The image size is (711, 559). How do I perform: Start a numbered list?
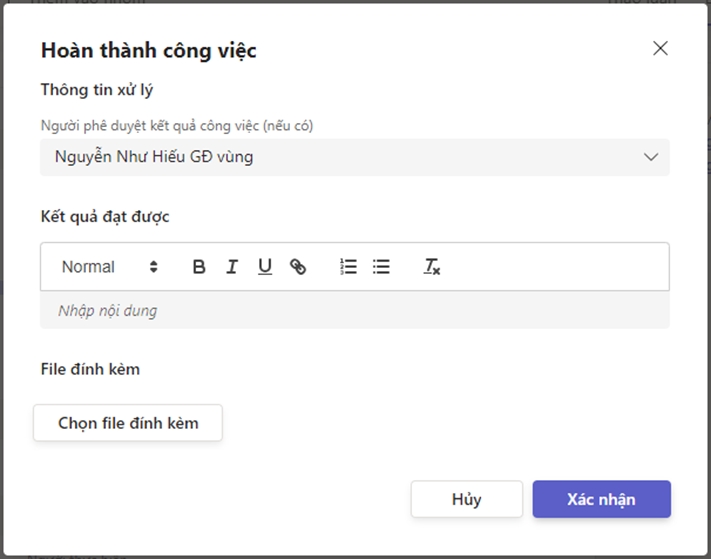point(348,267)
